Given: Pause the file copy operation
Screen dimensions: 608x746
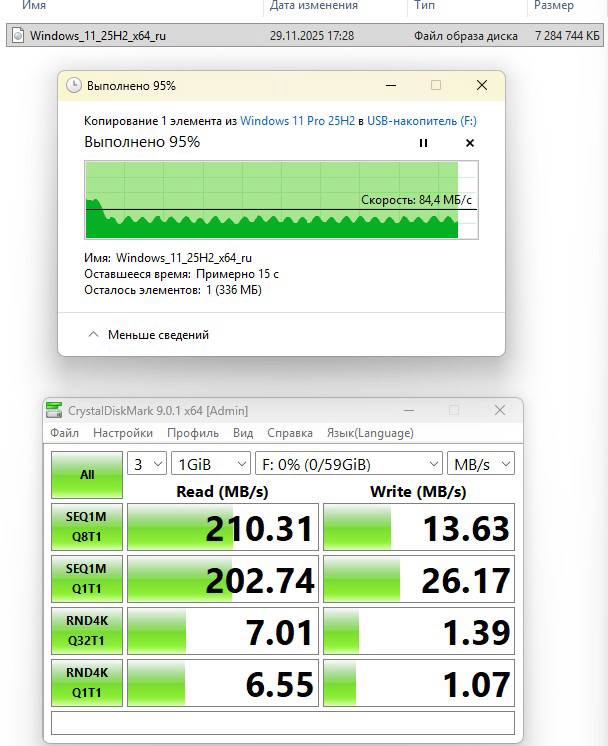Looking at the screenshot, I should coord(423,143).
